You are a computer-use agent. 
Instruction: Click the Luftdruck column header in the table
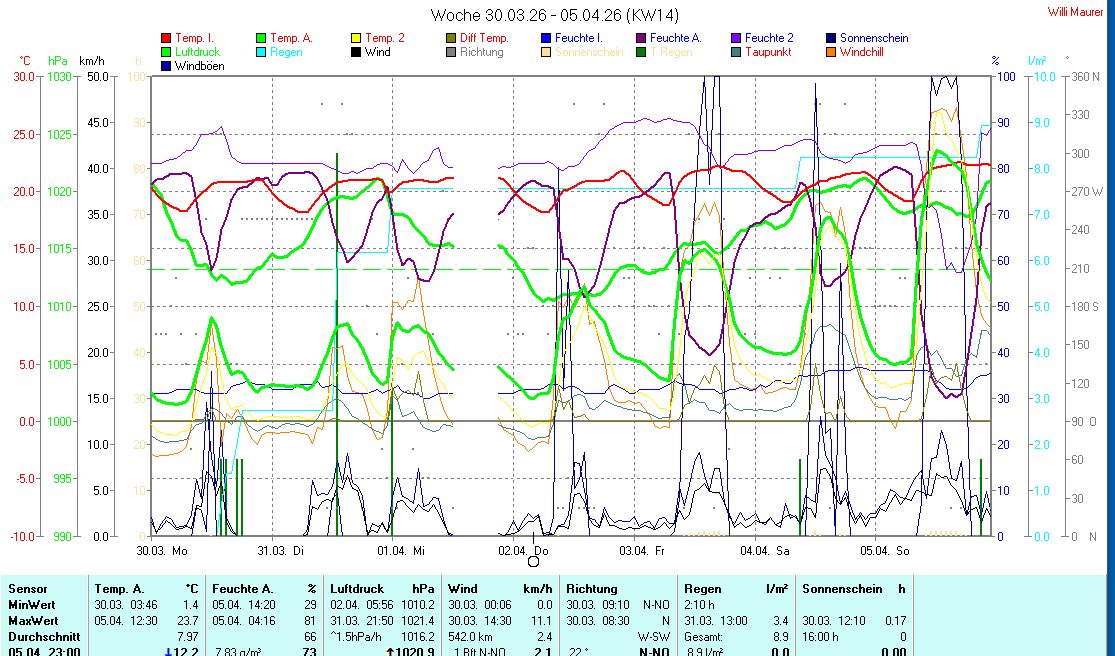356,589
